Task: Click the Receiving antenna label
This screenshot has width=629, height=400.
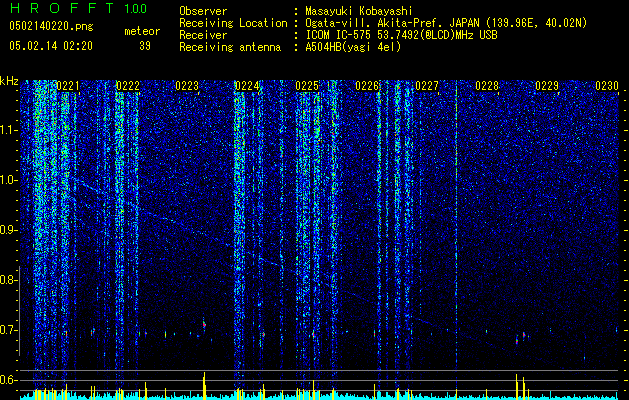Action: [230, 47]
